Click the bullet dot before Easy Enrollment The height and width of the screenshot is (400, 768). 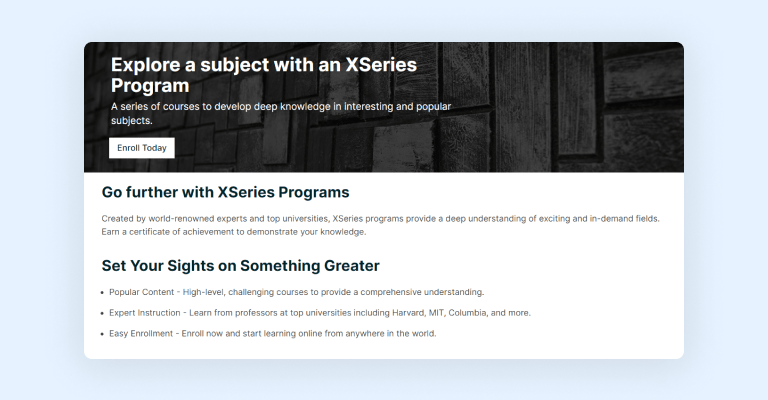pos(102,334)
